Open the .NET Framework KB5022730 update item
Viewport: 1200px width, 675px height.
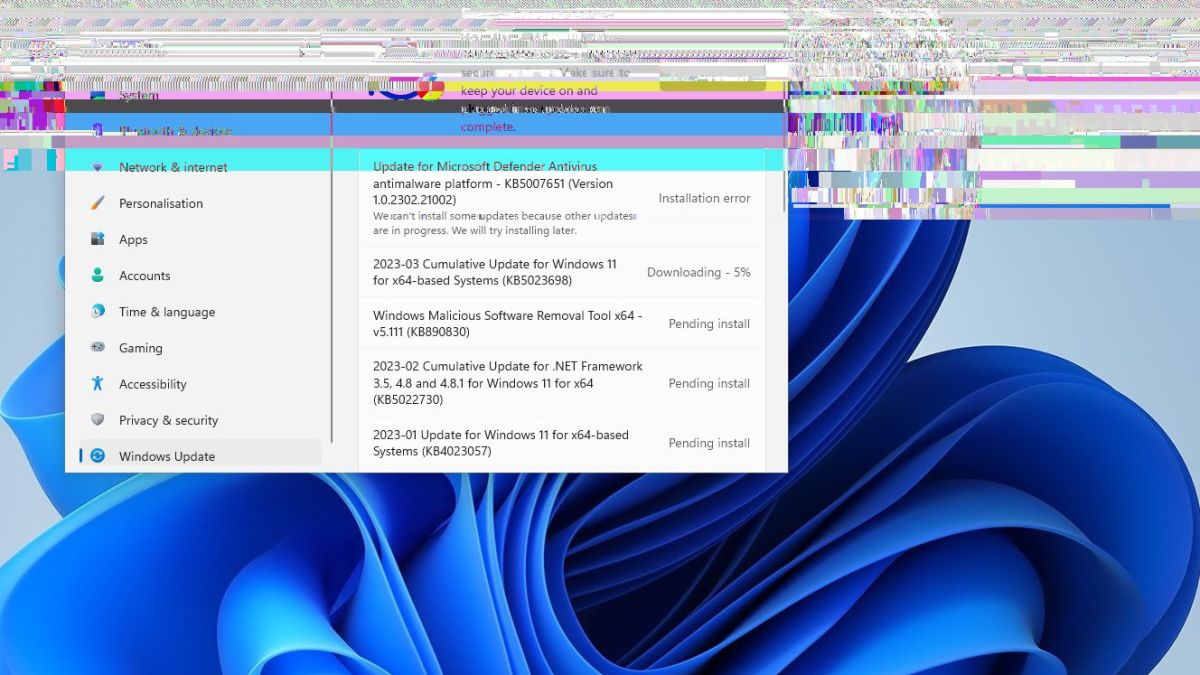[x=505, y=383]
